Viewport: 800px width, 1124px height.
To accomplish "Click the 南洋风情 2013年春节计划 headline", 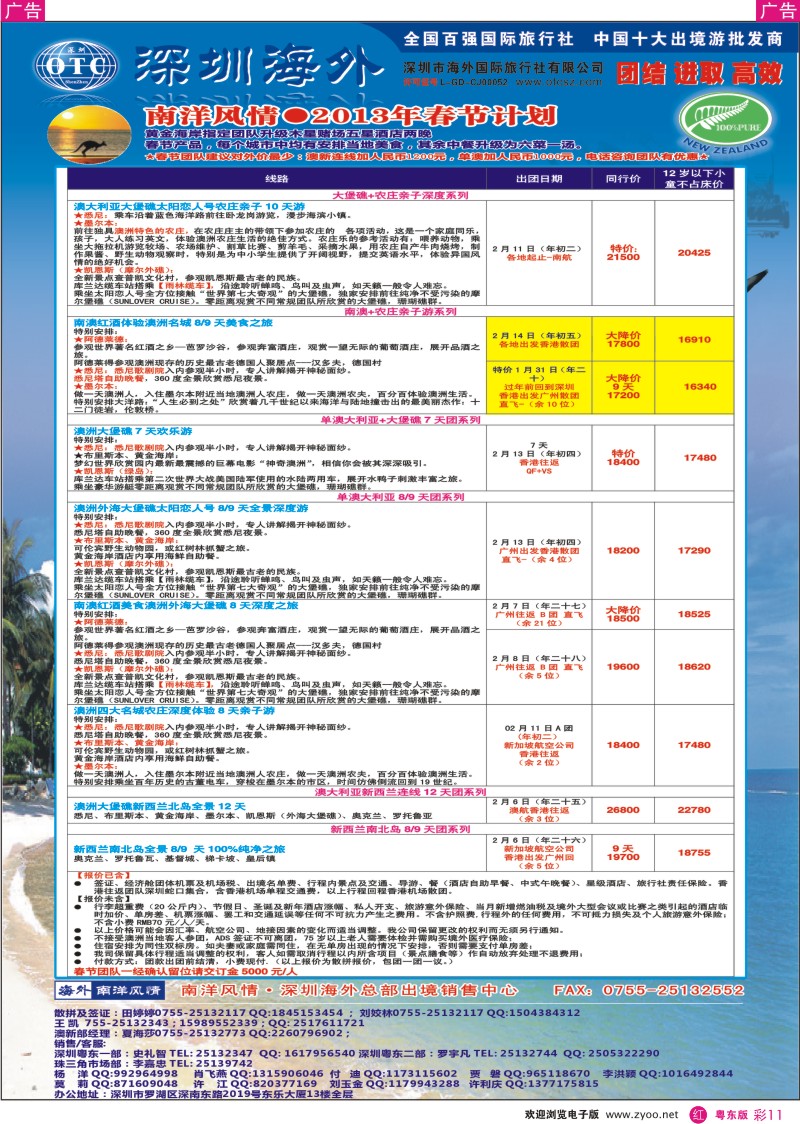I will point(350,115).
